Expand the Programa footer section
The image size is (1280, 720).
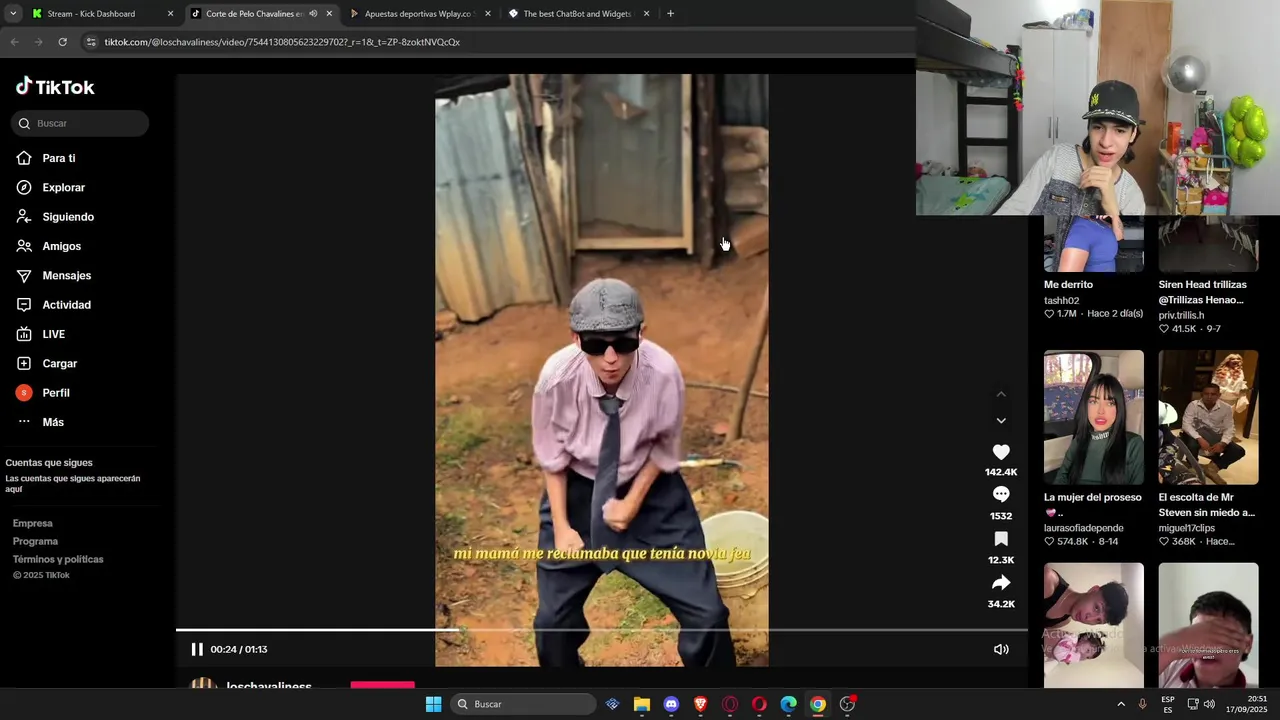35,541
